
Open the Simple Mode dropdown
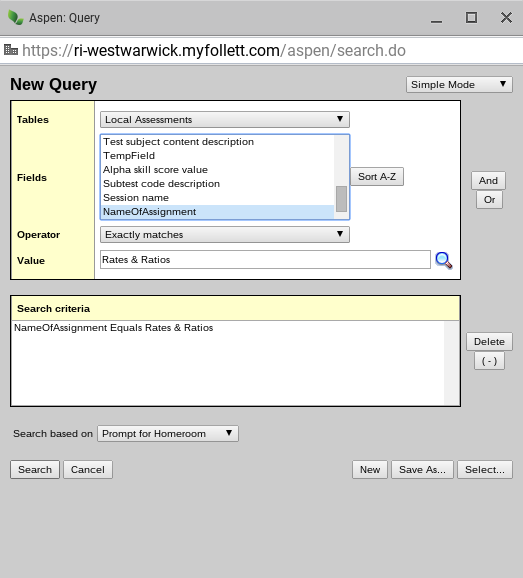coord(459,84)
